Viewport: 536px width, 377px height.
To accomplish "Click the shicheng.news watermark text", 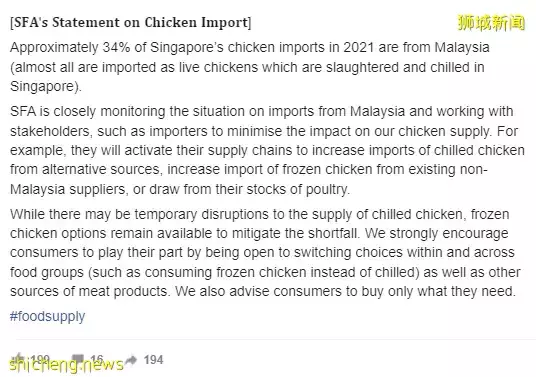I will click(x=66, y=365).
